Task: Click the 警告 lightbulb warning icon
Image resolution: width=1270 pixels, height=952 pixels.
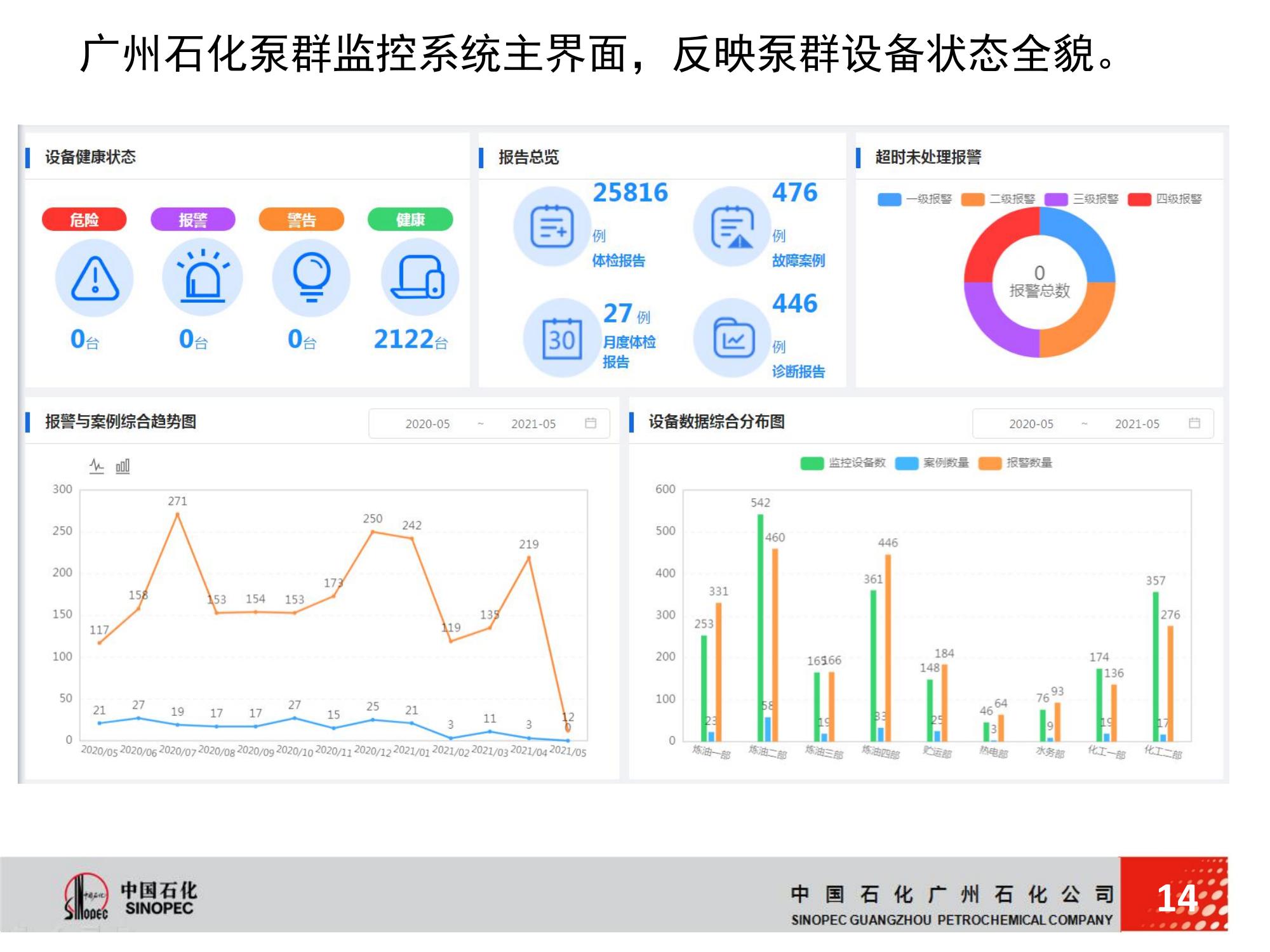Action: 311,278
